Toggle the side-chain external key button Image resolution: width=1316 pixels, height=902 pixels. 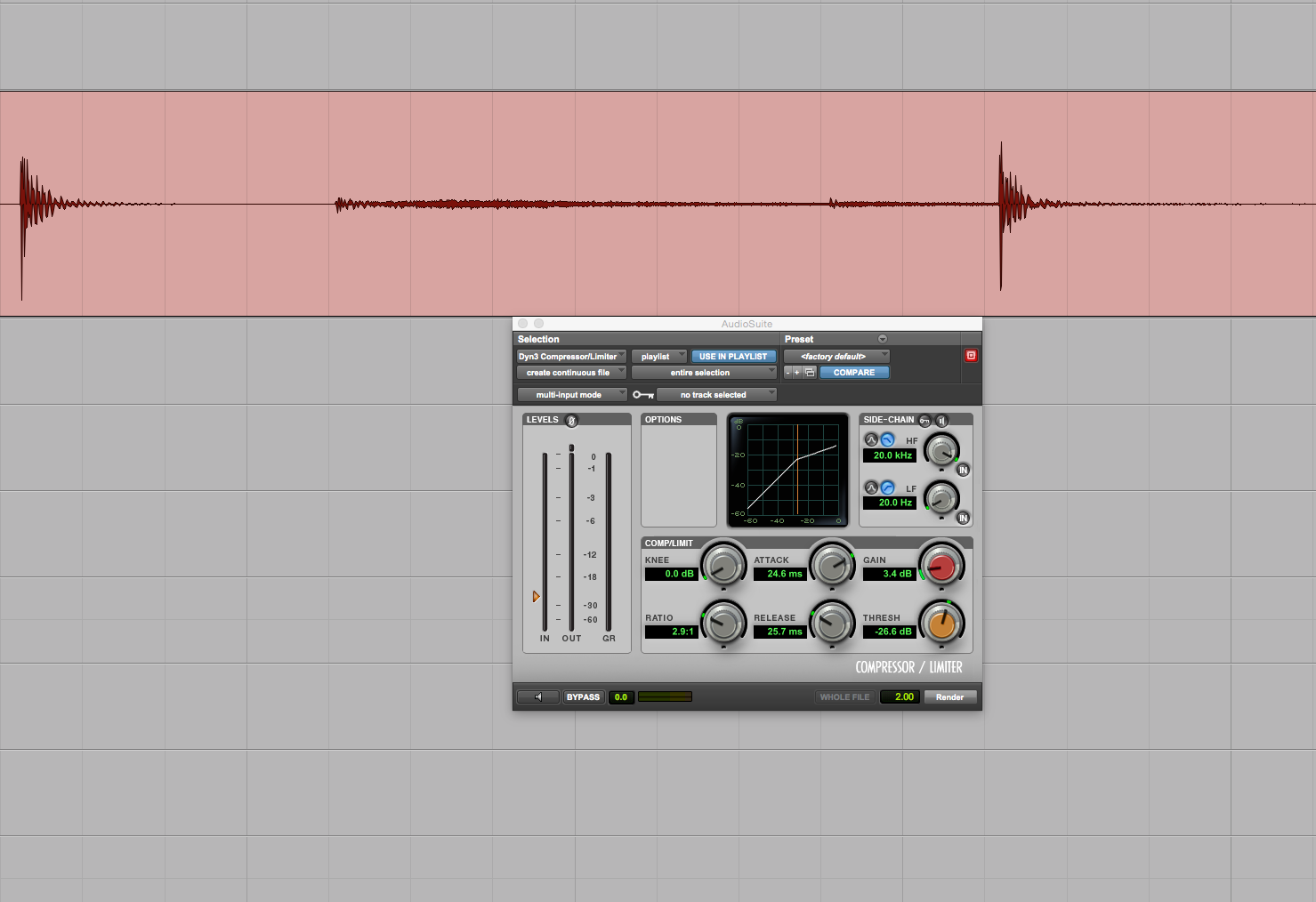tap(925, 420)
